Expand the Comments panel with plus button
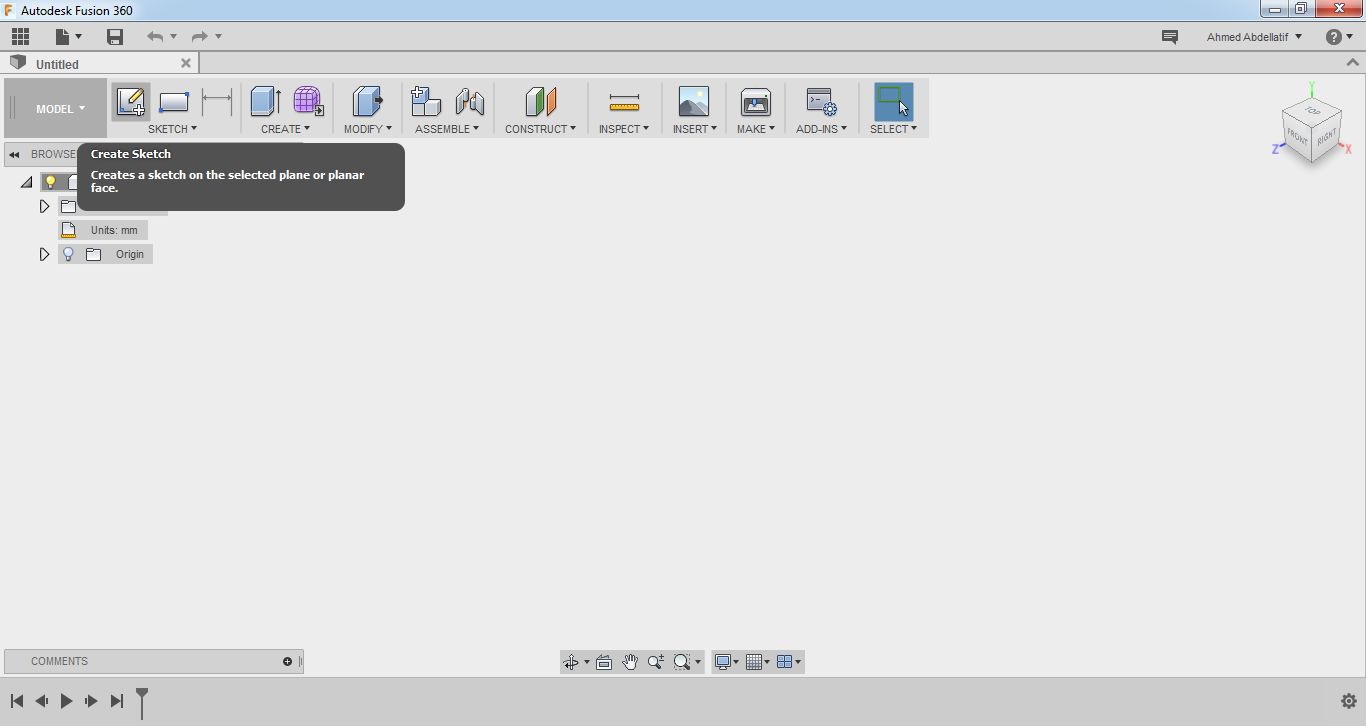1366x726 pixels. click(x=288, y=661)
